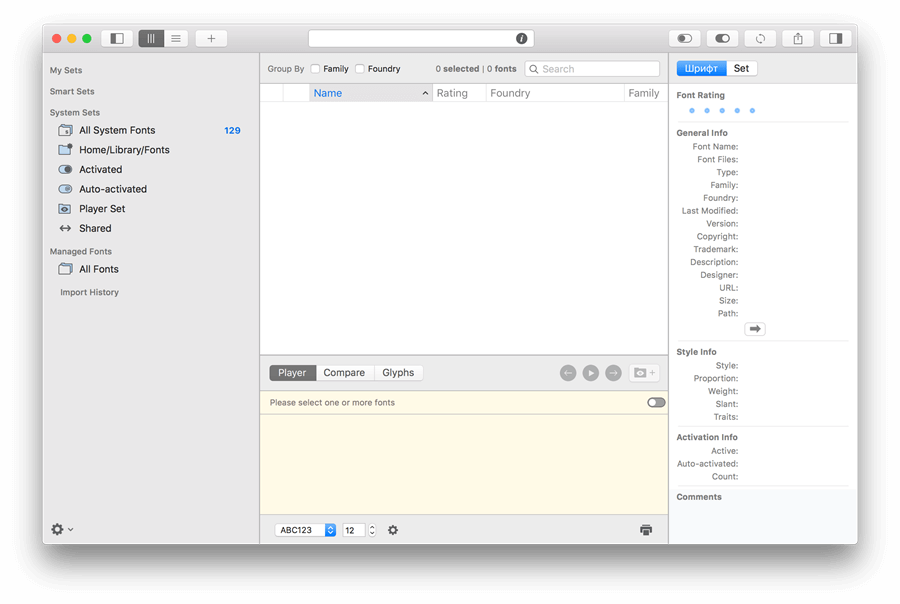Click the activate fonts switch icon
Viewport: 900px width, 604px height.
click(x=722, y=38)
